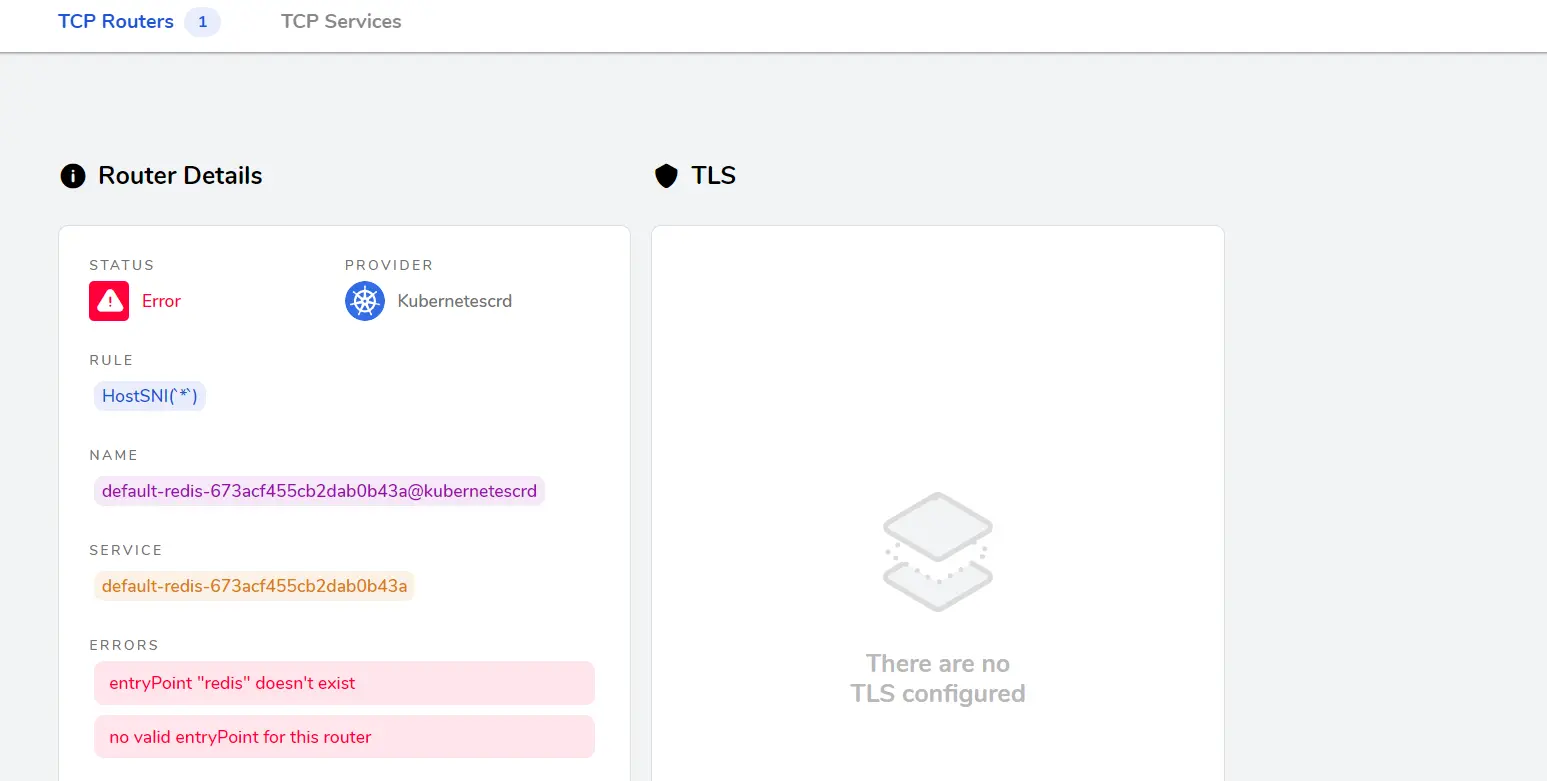1547x781 pixels.
Task: Click the empty TLS layers illustration
Action: 938,551
